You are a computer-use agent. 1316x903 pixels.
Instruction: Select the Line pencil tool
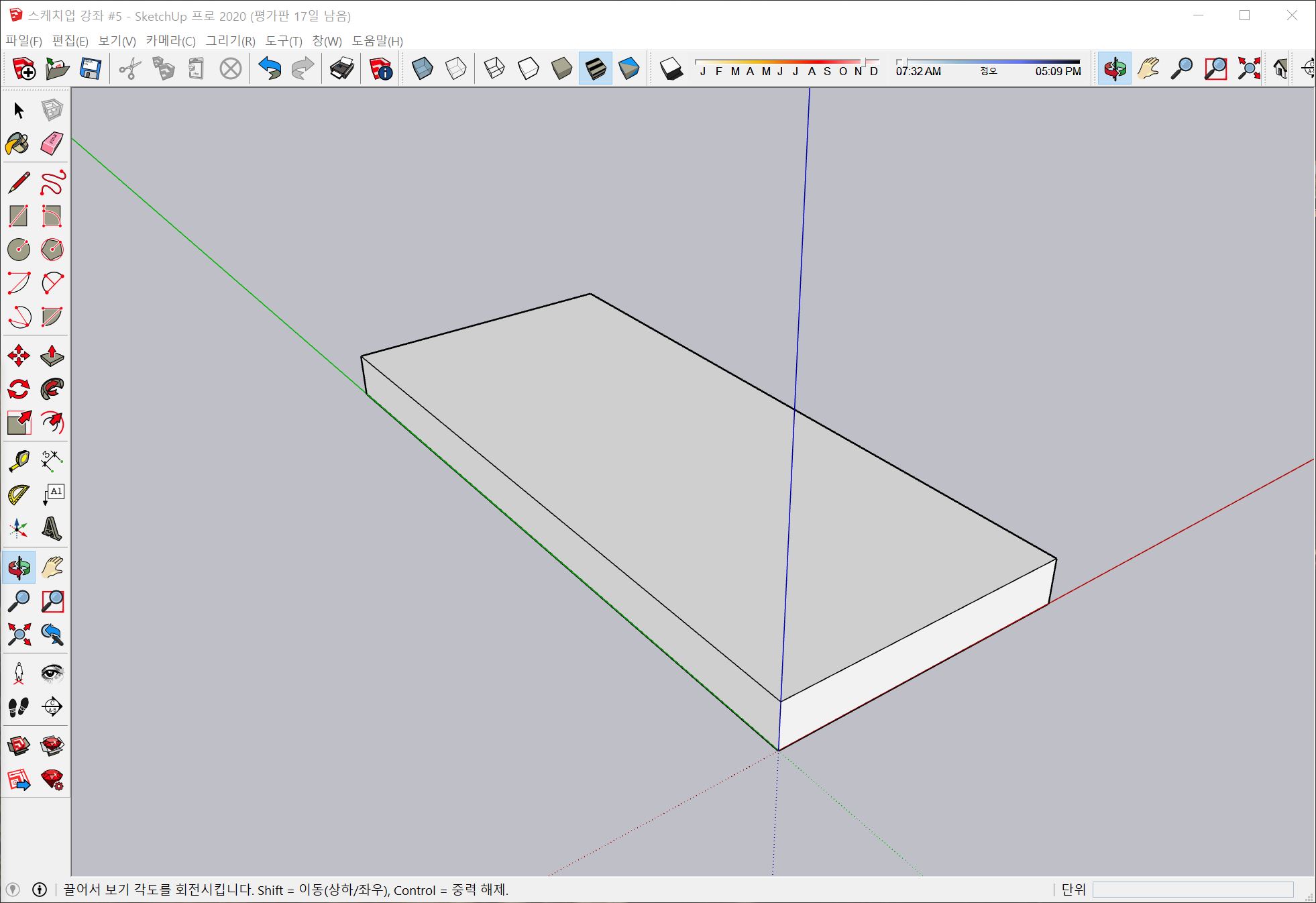(x=18, y=182)
